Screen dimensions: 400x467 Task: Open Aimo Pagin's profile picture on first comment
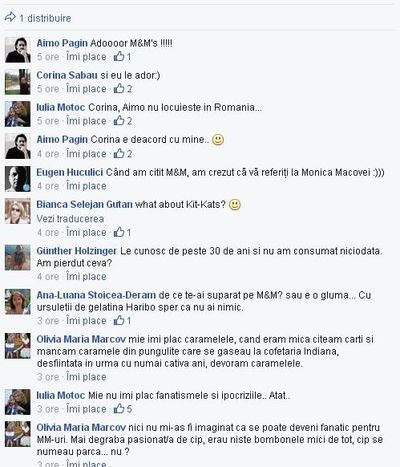[18, 50]
